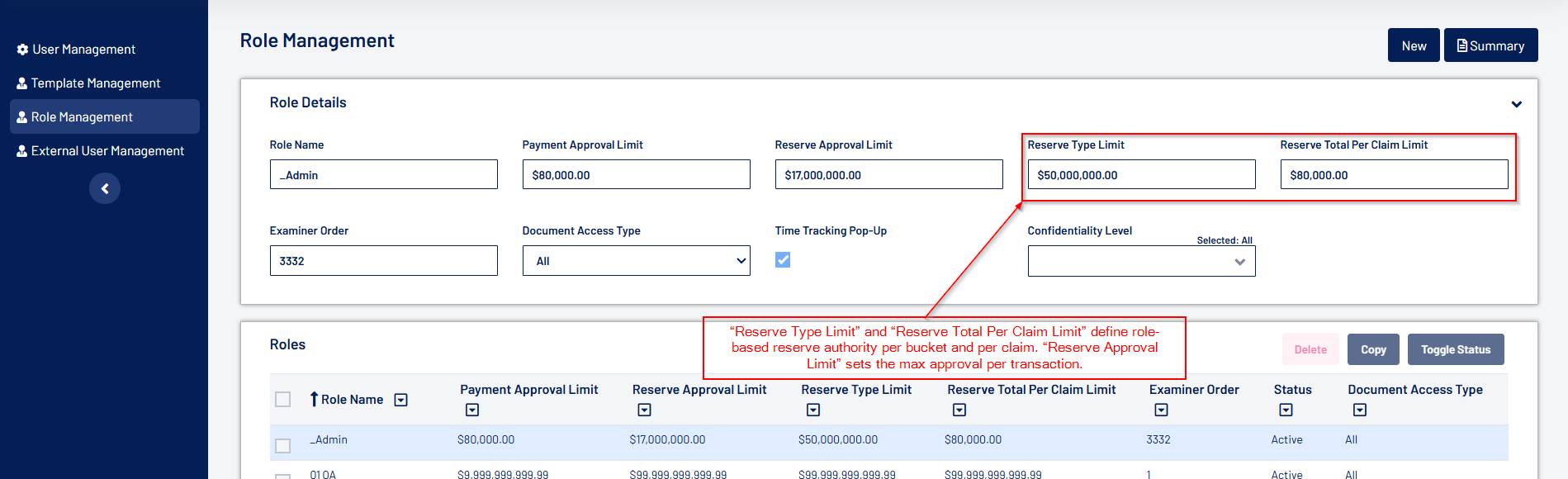The height and width of the screenshot is (479, 1568).
Task: Click the Role Name column filter icon
Action: 400,400
